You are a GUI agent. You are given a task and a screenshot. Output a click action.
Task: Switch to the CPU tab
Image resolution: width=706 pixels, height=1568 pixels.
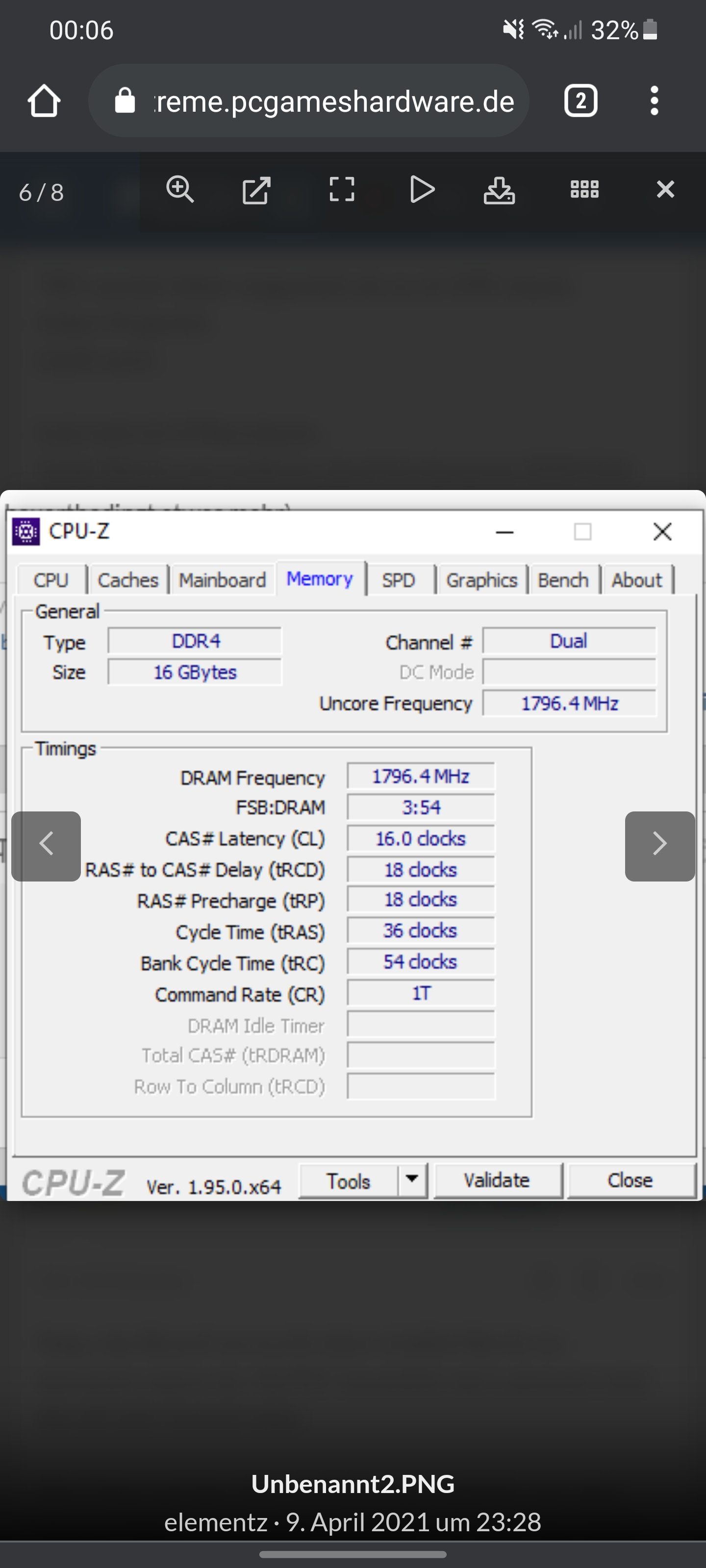tap(51, 580)
